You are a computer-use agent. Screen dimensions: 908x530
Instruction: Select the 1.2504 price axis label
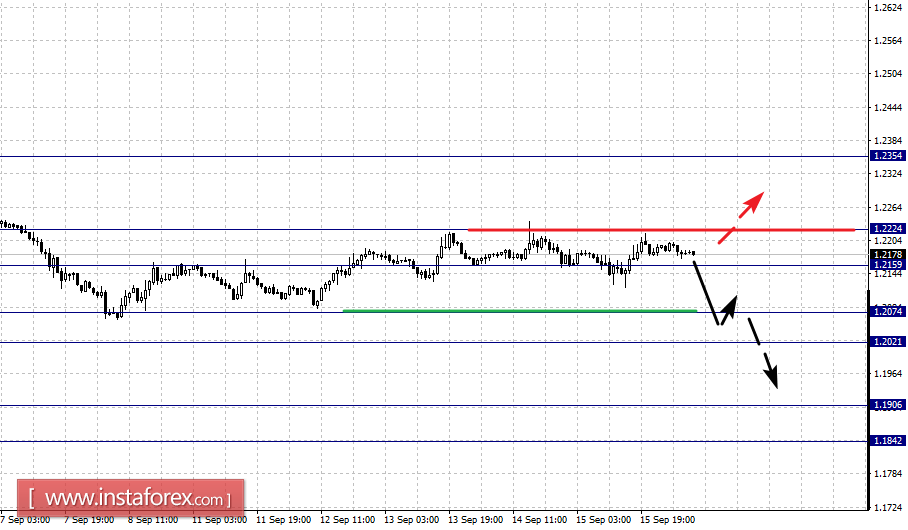(x=888, y=74)
